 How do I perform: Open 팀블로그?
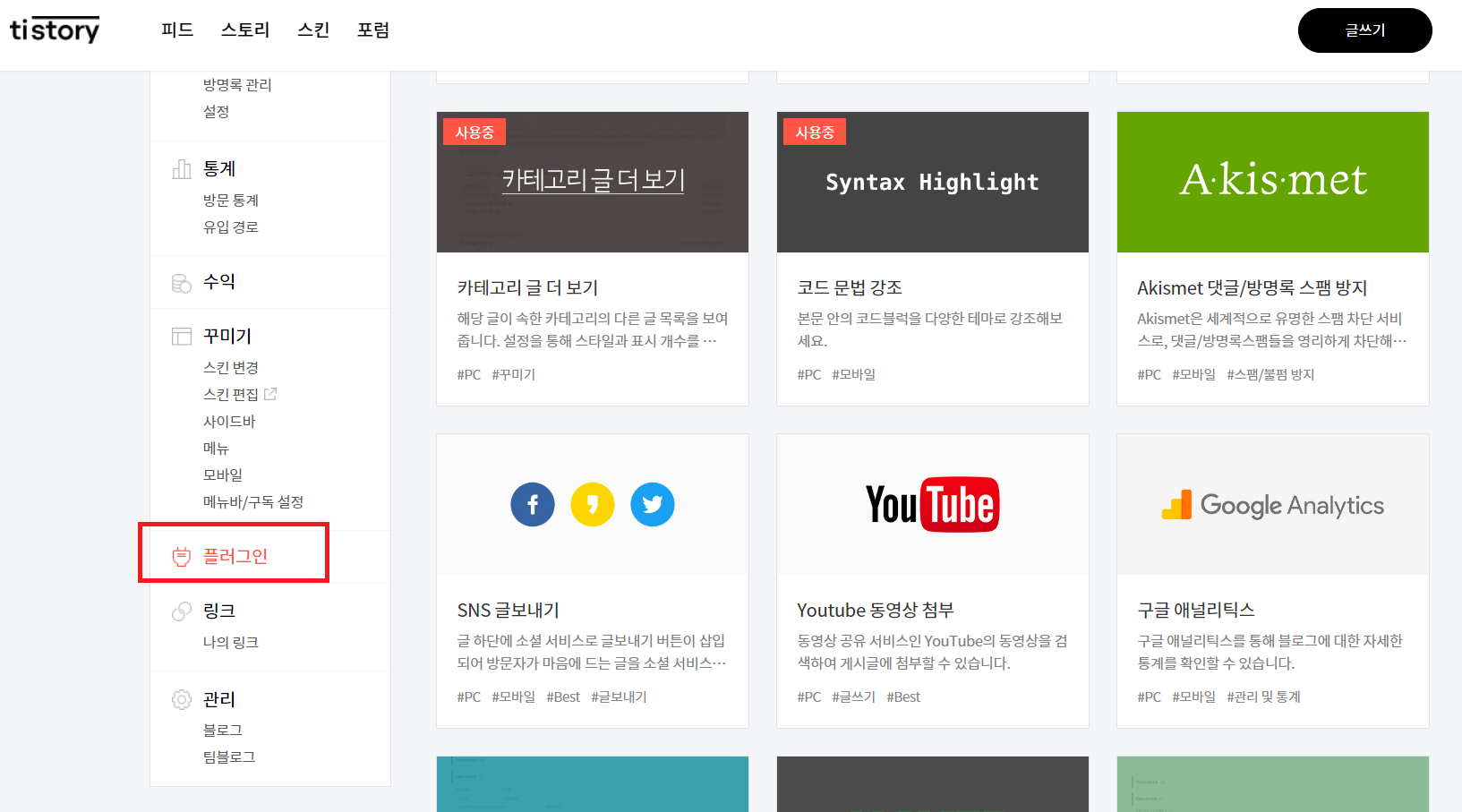(x=229, y=757)
